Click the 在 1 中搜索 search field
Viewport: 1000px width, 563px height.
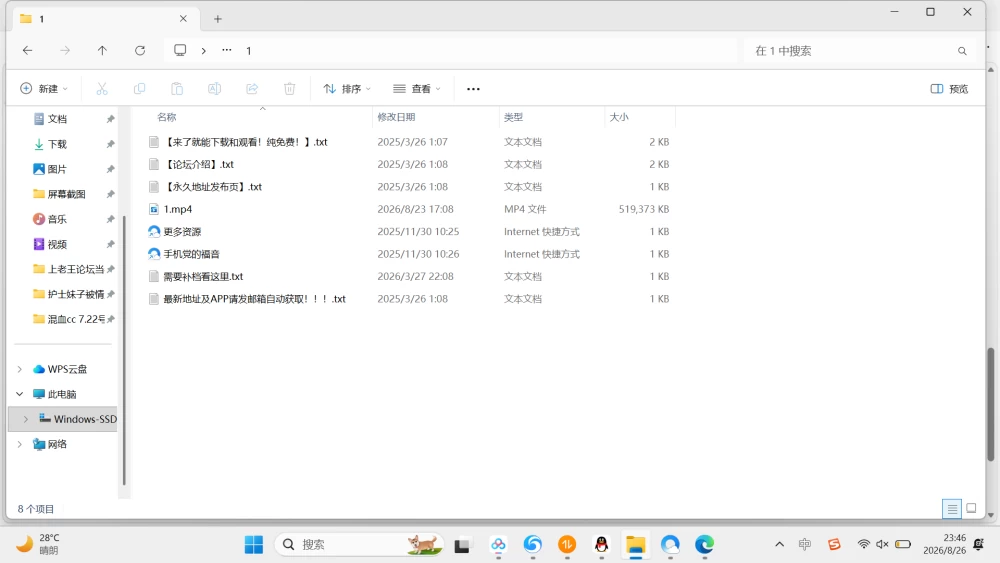pyautogui.click(x=861, y=51)
